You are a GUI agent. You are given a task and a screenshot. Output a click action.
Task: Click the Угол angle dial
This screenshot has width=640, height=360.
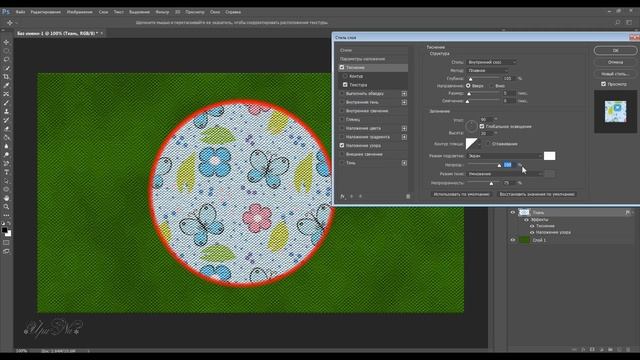tap(471, 126)
